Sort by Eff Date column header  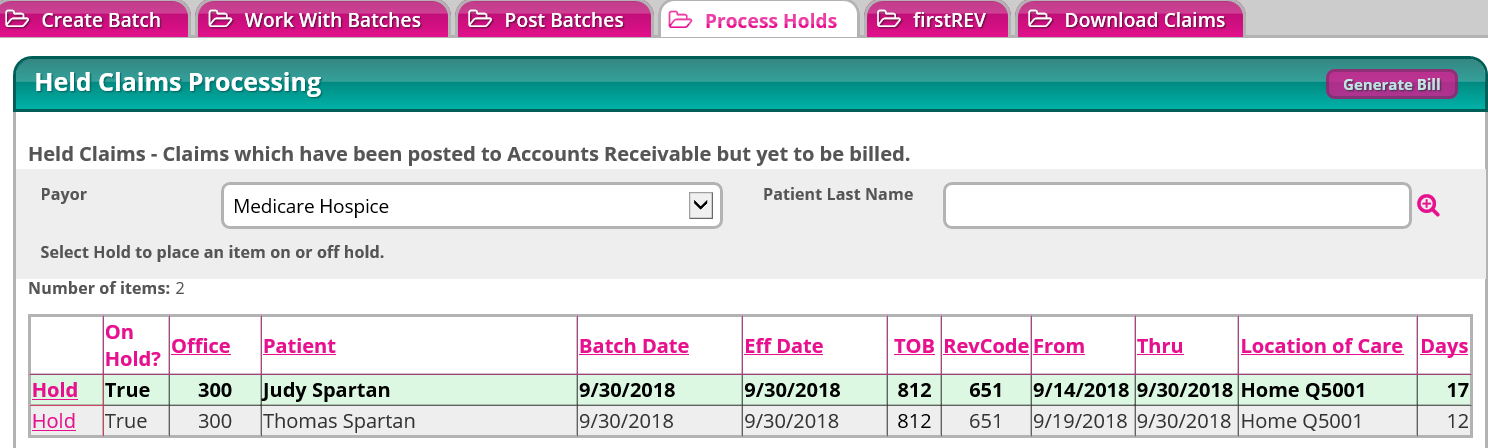[x=784, y=346]
